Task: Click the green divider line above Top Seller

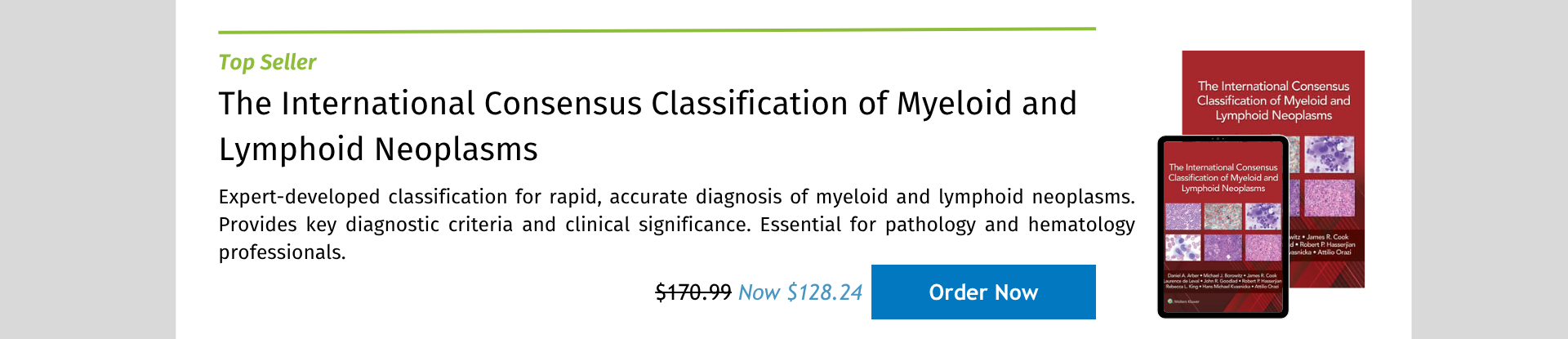Action: pos(657,30)
